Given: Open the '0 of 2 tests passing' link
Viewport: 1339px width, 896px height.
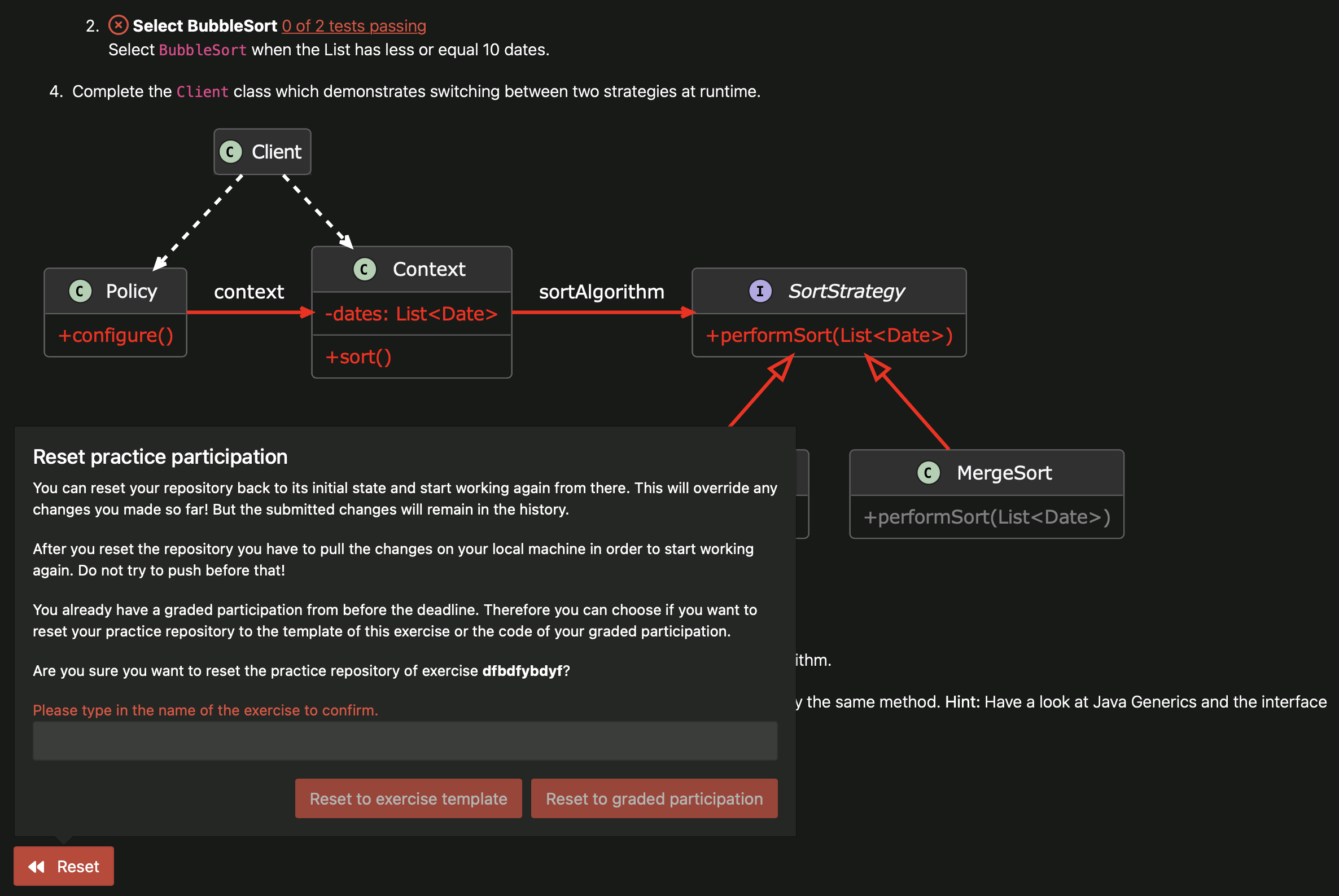Looking at the screenshot, I should pos(354,26).
